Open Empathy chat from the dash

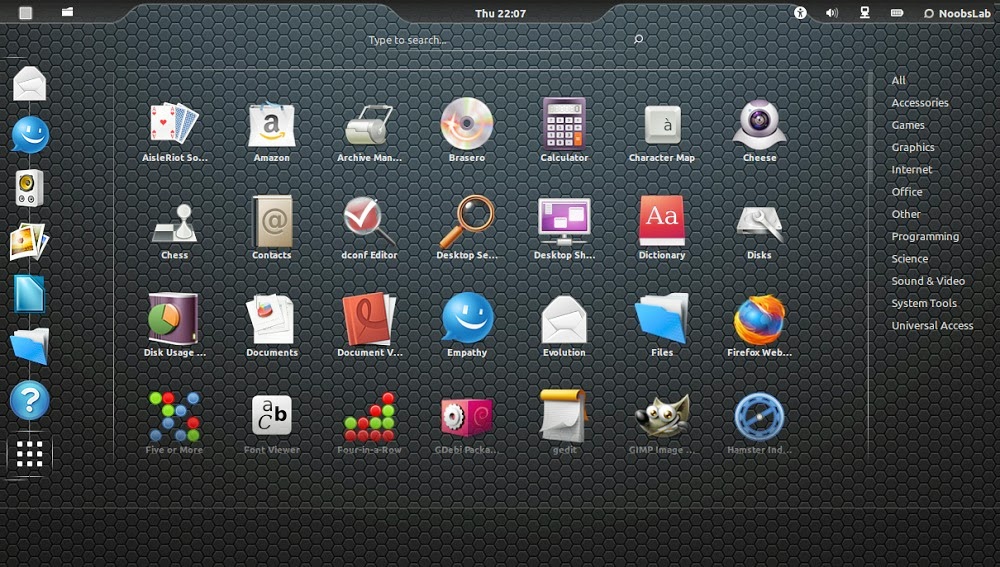(29, 135)
